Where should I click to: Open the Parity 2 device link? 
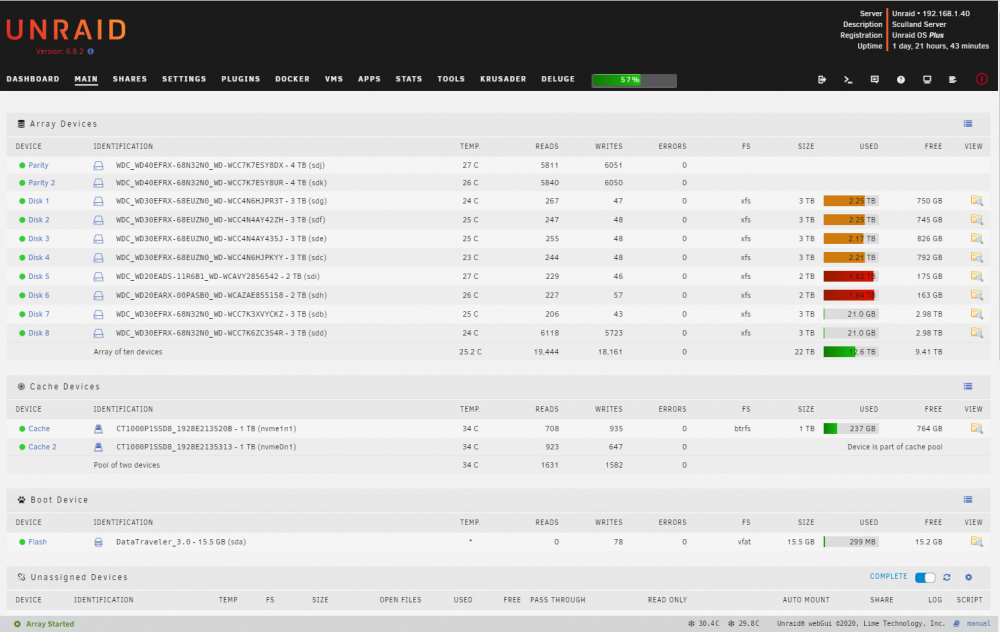pos(41,183)
